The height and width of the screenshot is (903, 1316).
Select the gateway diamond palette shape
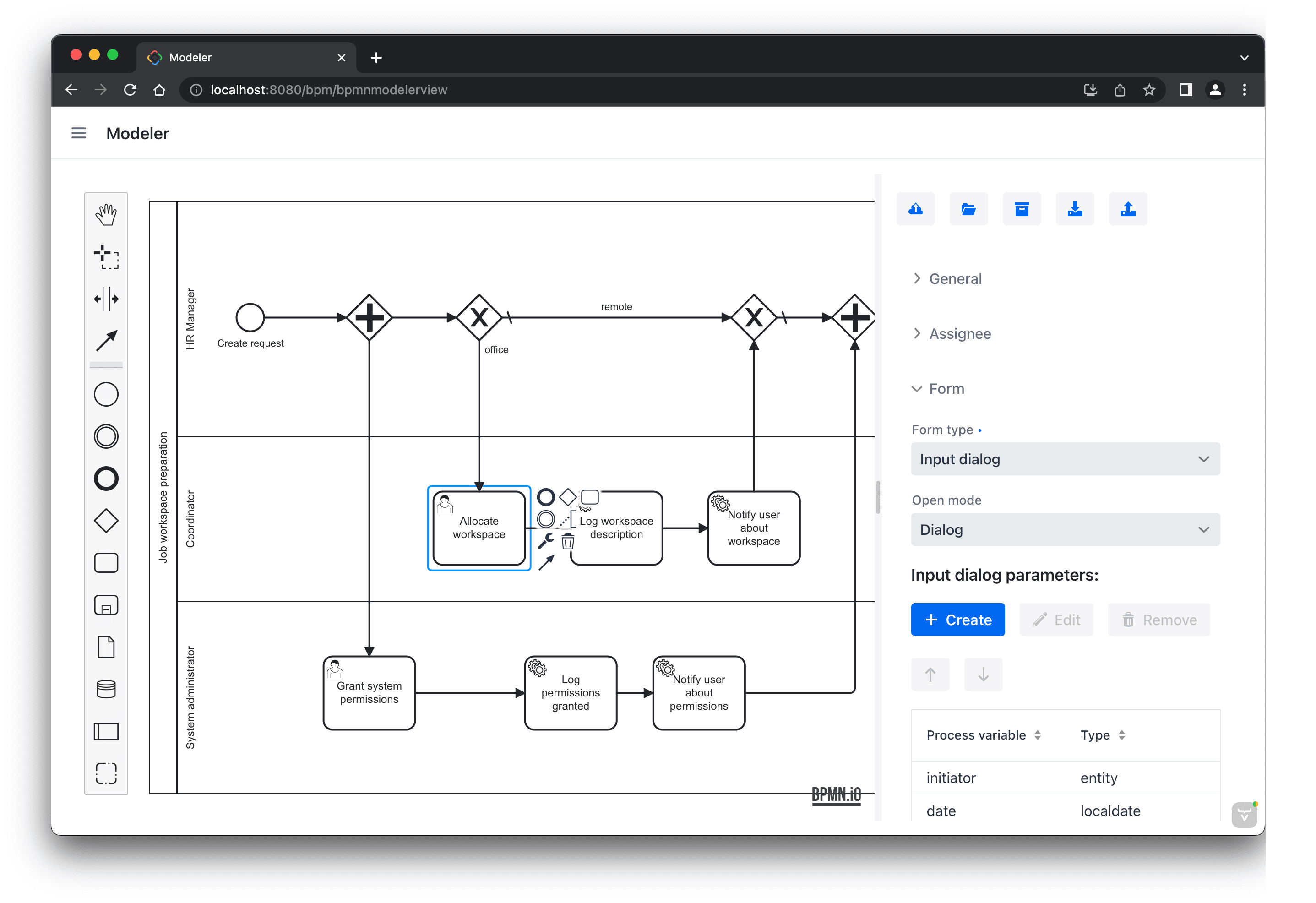tap(106, 521)
